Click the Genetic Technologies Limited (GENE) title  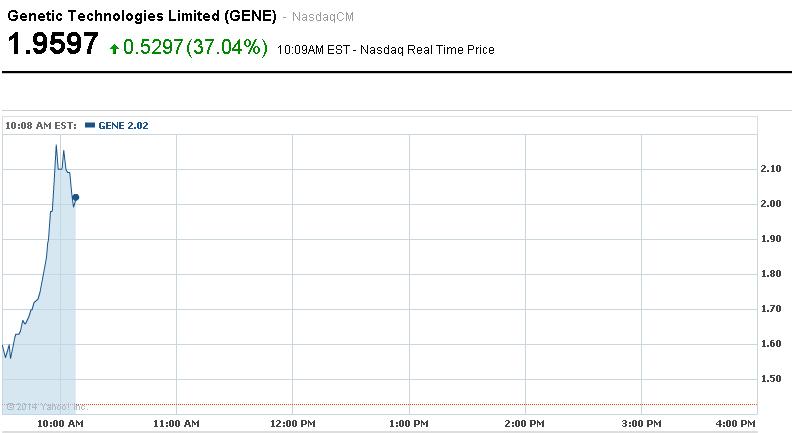[x=141, y=17]
